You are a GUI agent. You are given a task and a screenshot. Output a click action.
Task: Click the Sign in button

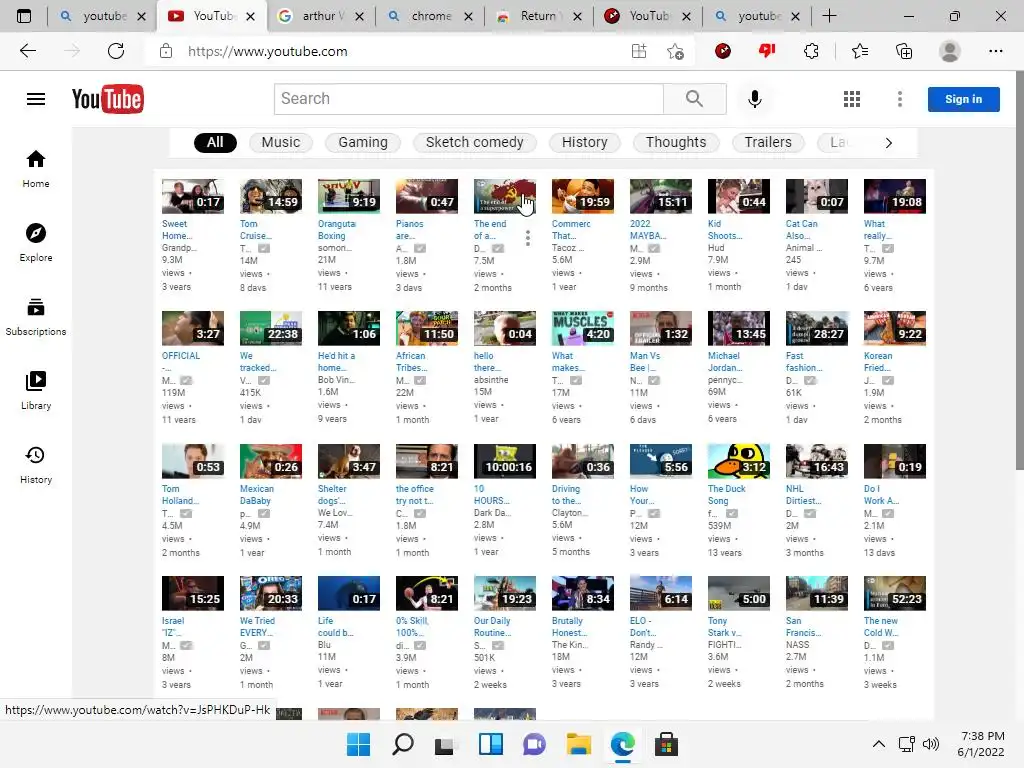click(x=963, y=99)
